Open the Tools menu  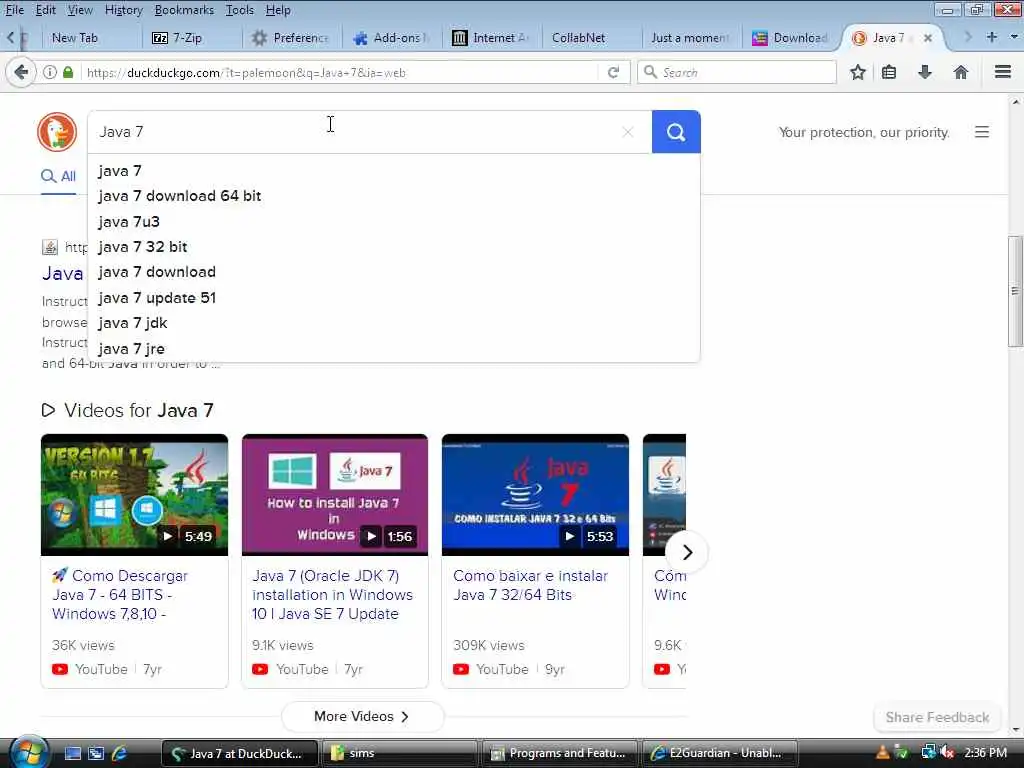[x=240, y=10]
